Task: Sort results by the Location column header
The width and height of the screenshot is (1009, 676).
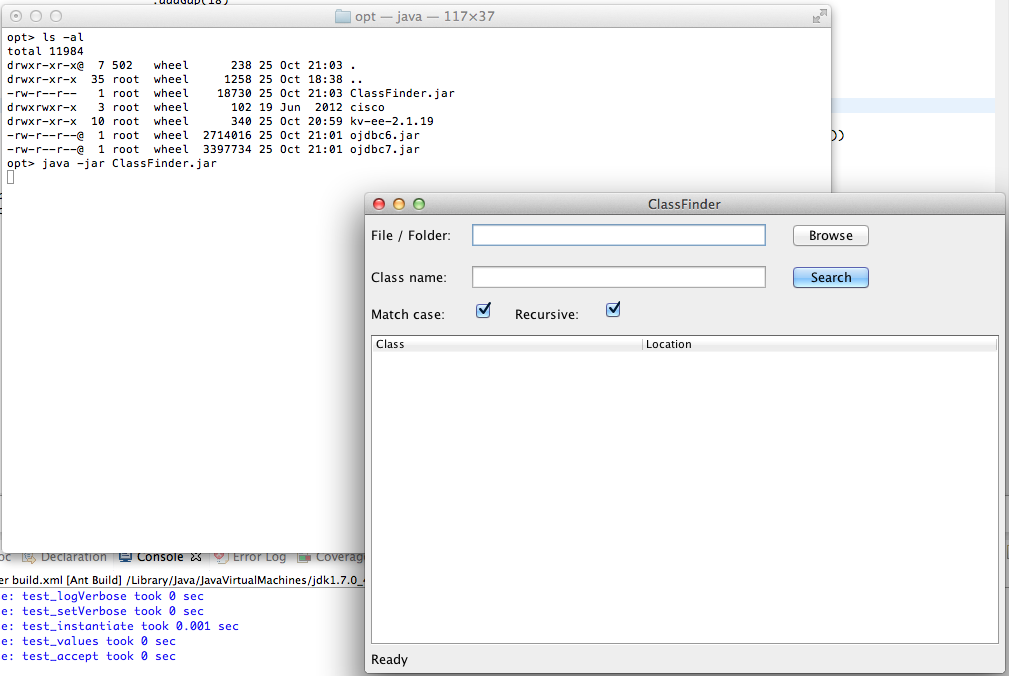Action: pyautogui.click(x=820, y=344)
